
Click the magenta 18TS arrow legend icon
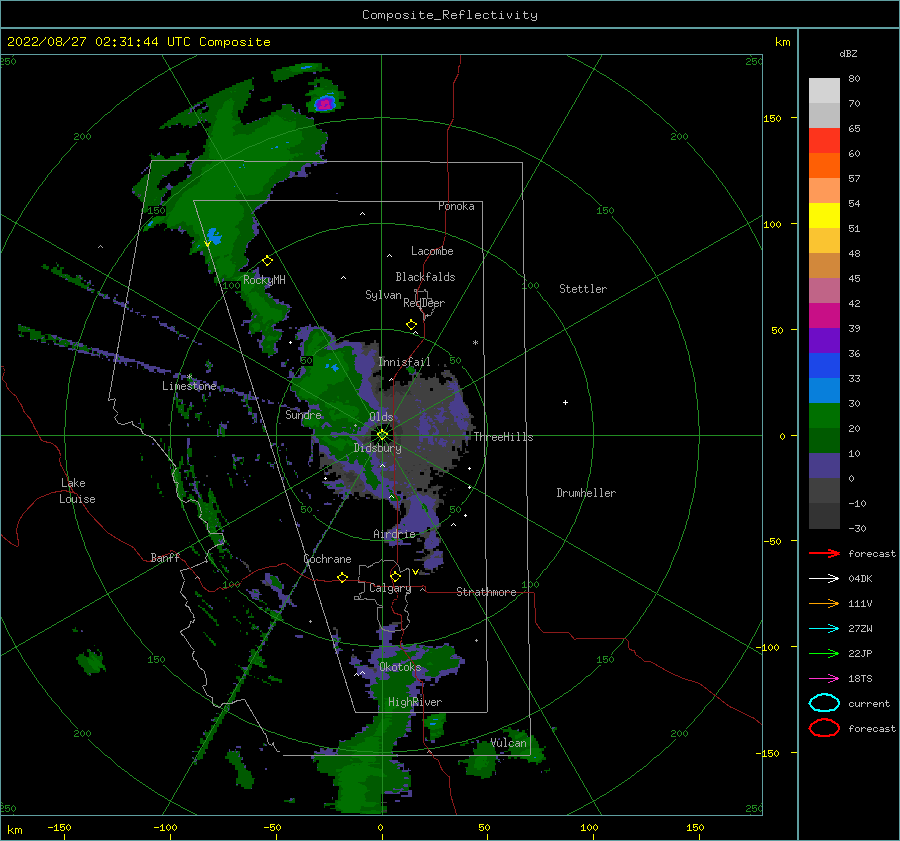824,679
